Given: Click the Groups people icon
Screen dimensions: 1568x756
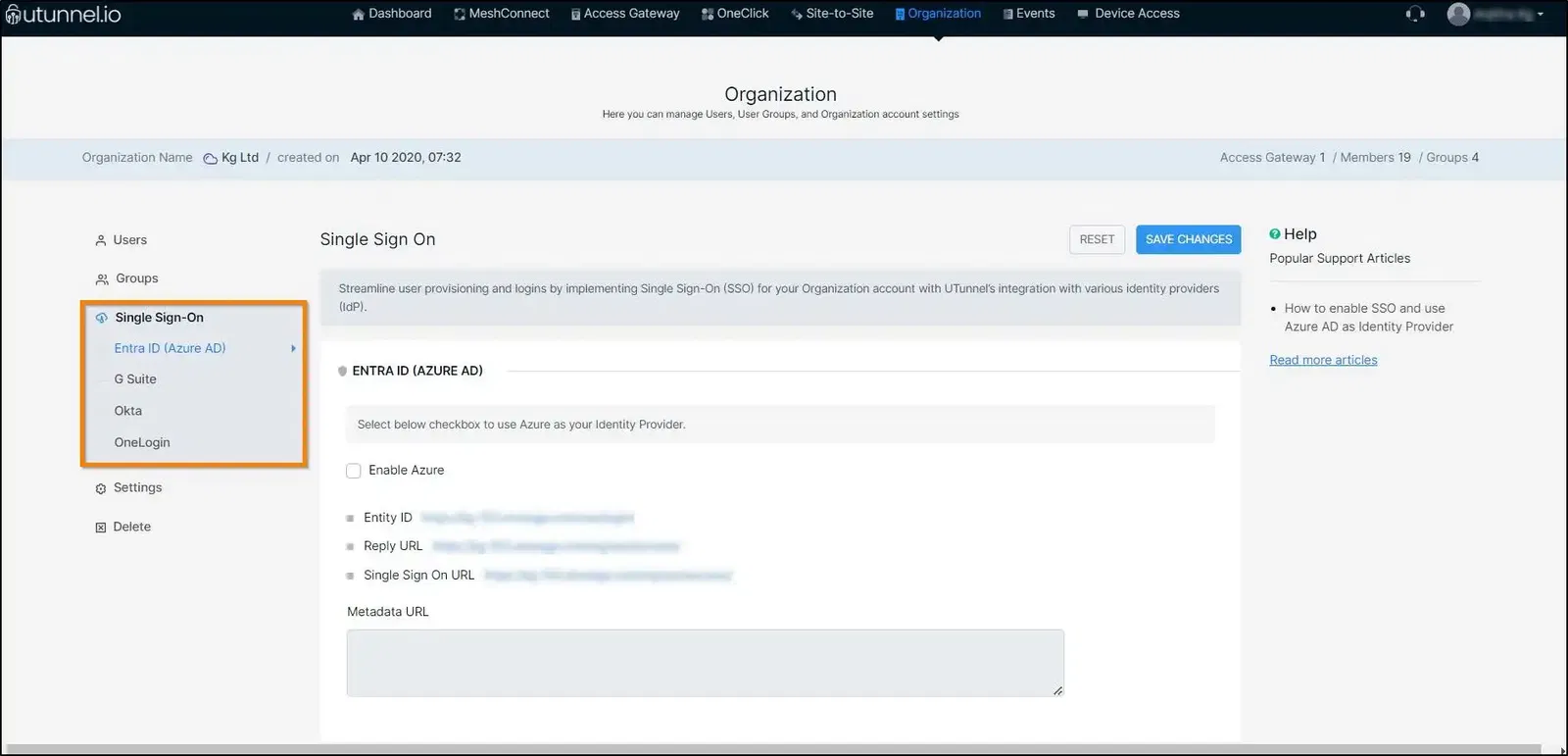Looking at the screenshot, I should click(x=102, y=279).
